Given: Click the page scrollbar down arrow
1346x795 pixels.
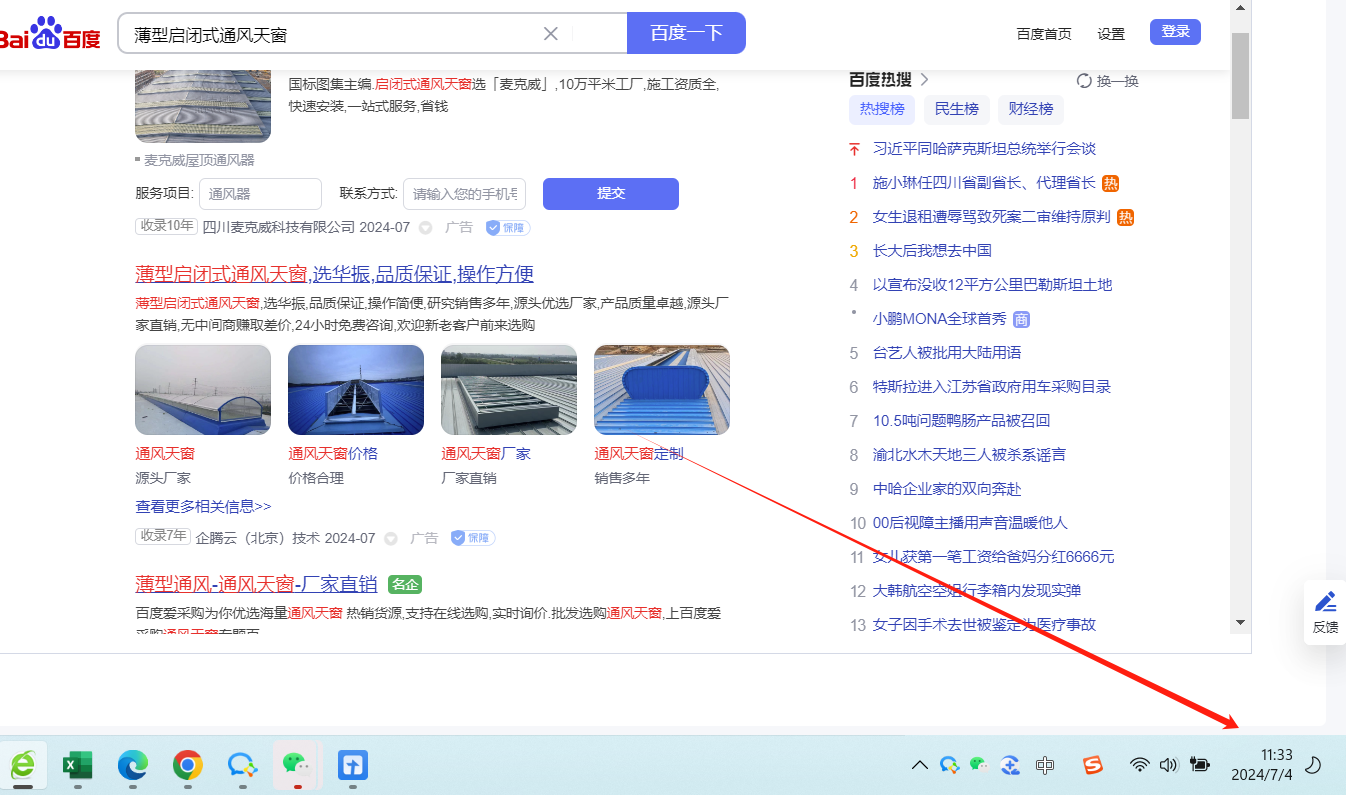Looking at the screenshot, I should coord(1240,622).
